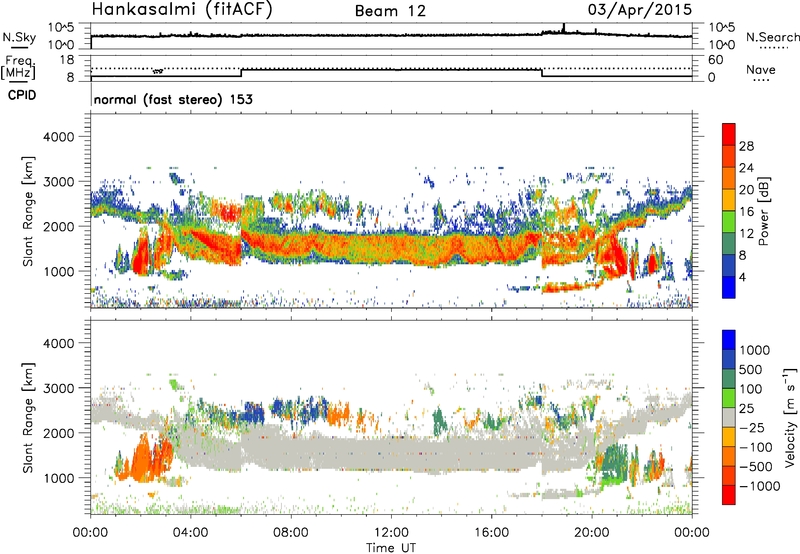Click the Hankasalmi (fitACF) title
The width and height of the screenshot is (800, 554).
pos(182,9)
